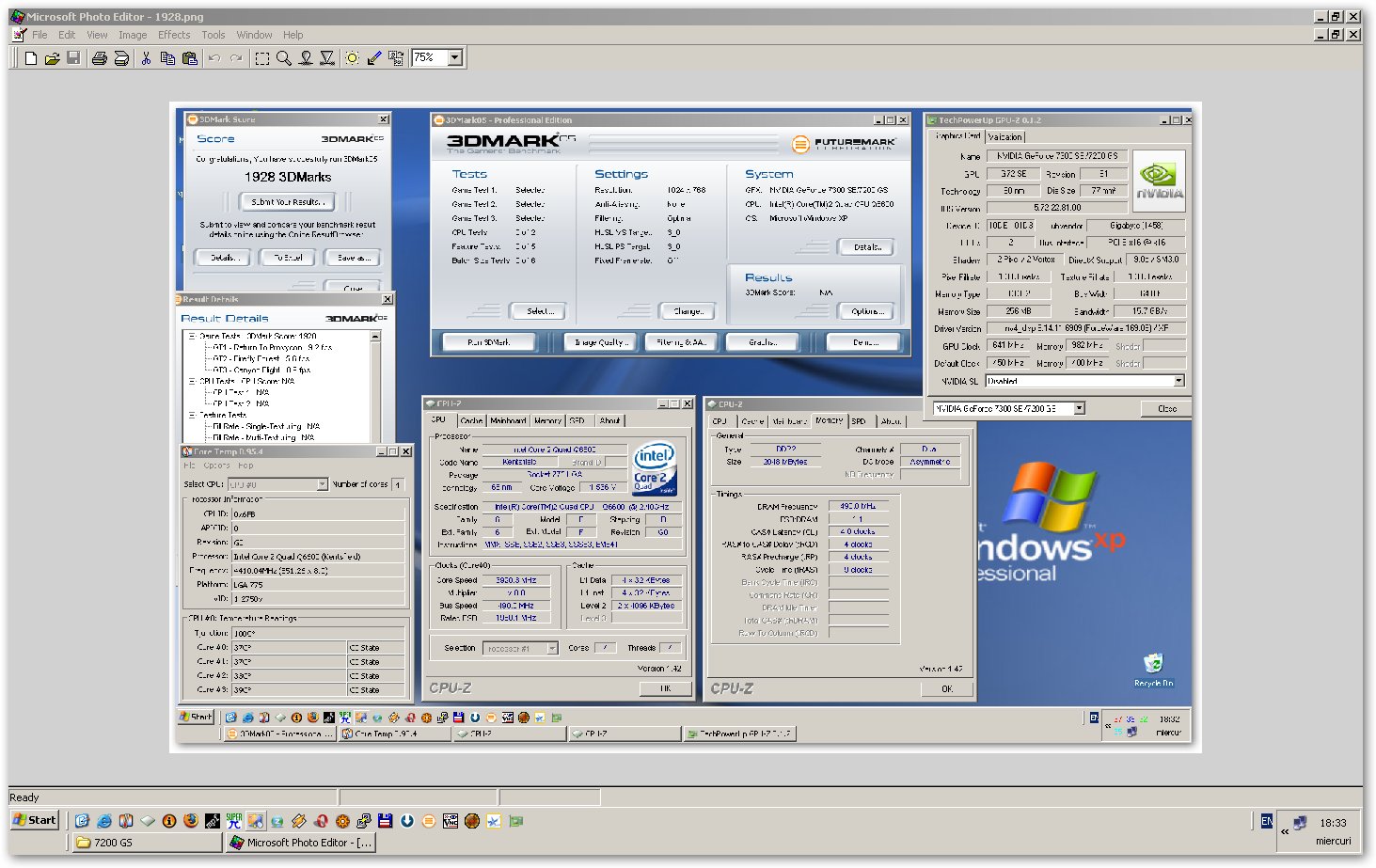Screen dimensions: 1376x868
Task: Select the Smudge tool
Action: click(306, 58)
